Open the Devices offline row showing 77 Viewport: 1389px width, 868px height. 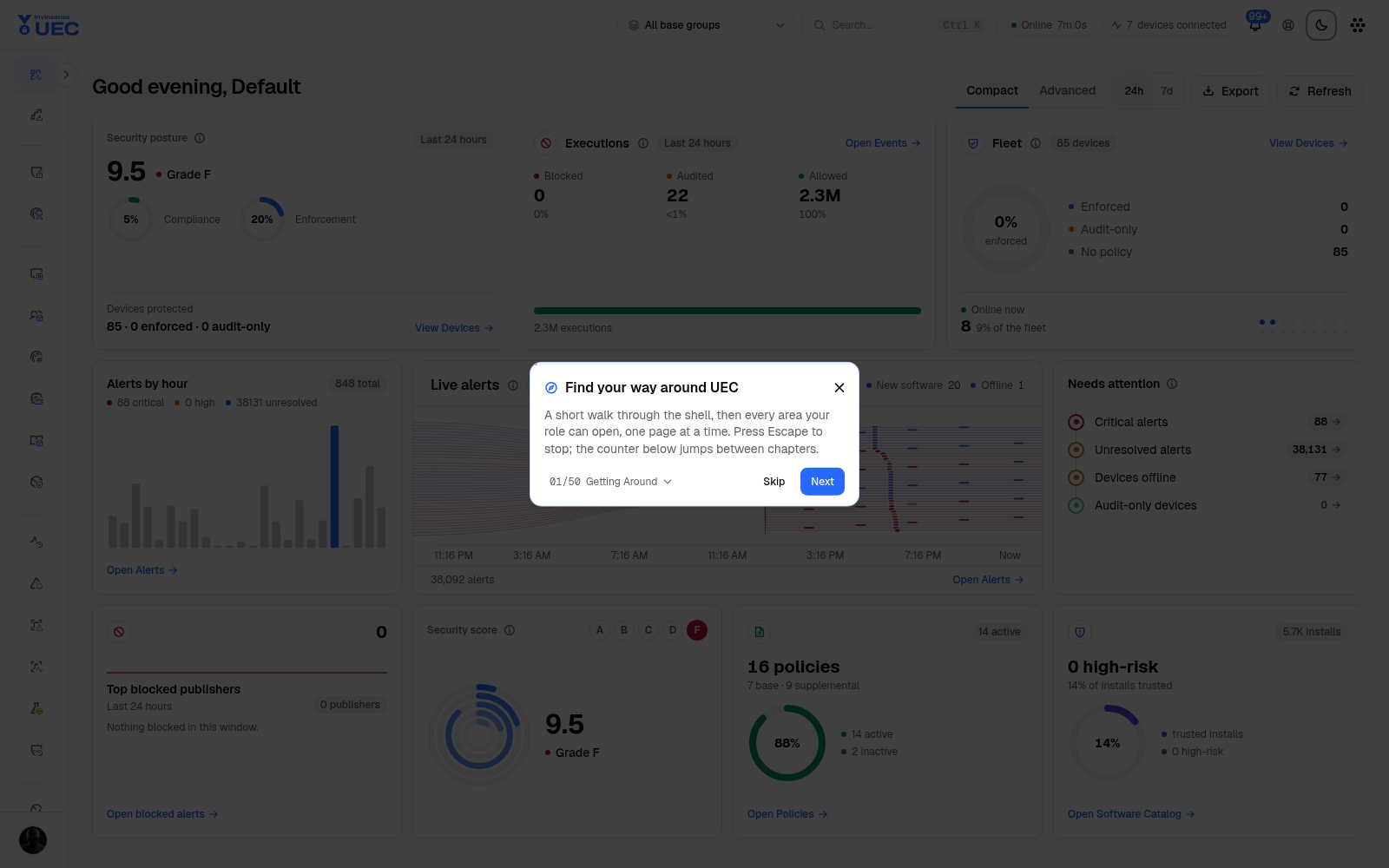tap(1207, 477)
